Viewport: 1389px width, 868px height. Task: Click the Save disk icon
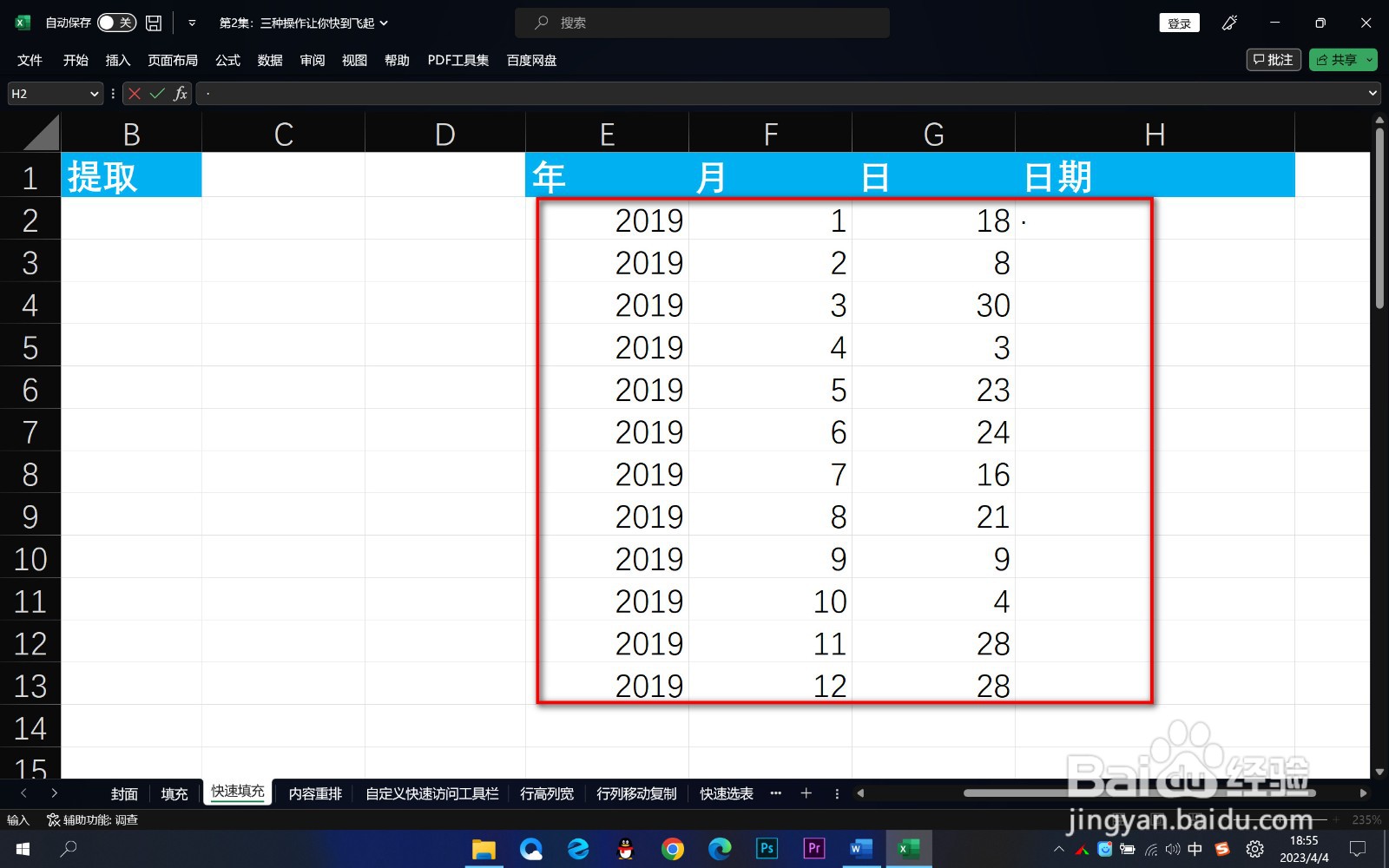coord(154,23)
